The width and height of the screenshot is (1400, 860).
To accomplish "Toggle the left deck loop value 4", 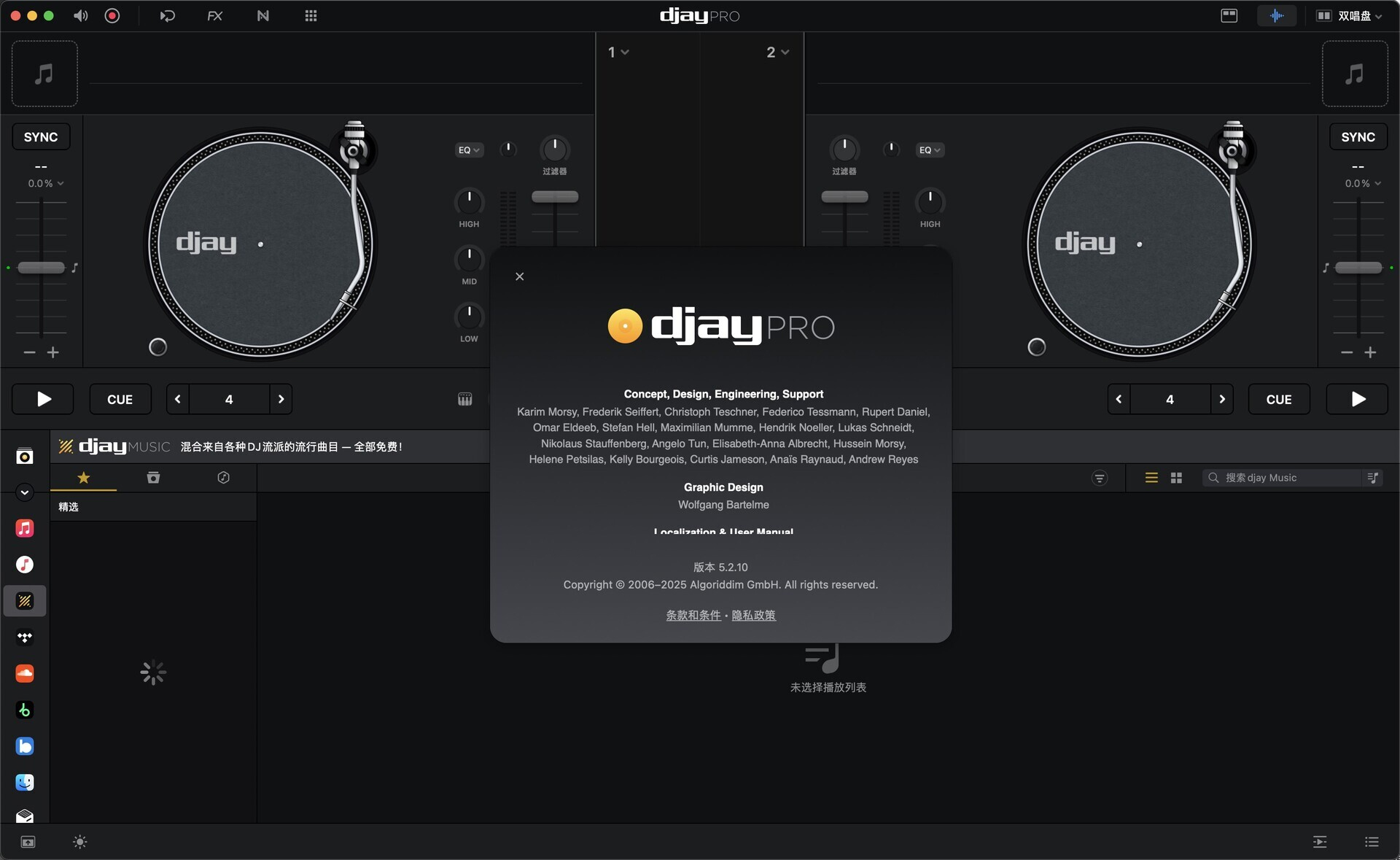I will (229, 399).
